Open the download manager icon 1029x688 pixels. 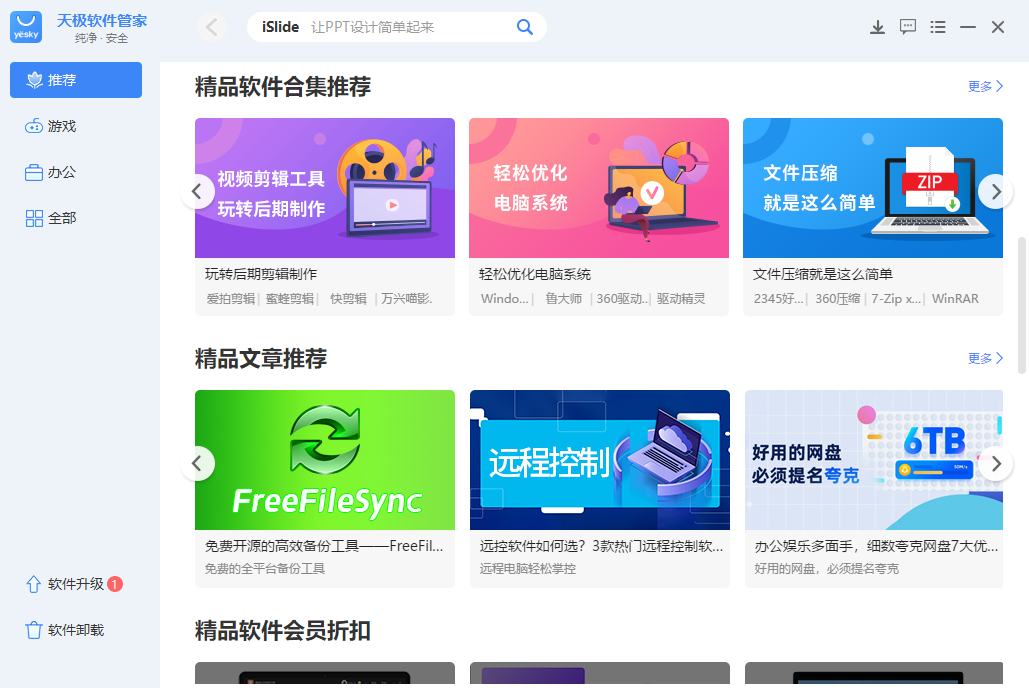(877, 27)
